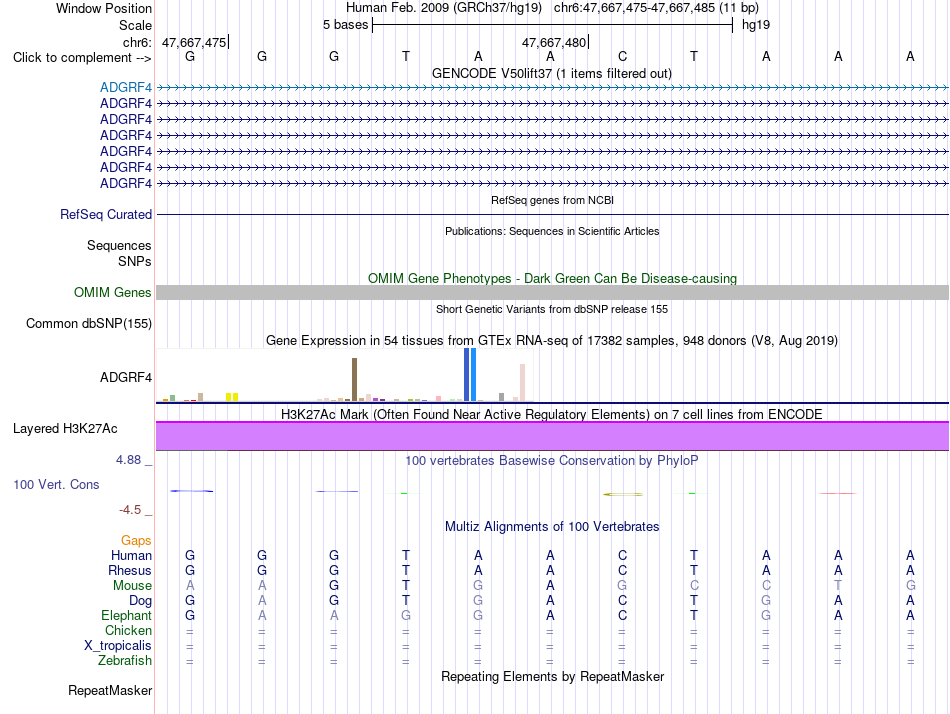The width and height of the screenshot is (950, 714).
Task: Open the RefSeq Curated track label
Action: pos(106,215)
